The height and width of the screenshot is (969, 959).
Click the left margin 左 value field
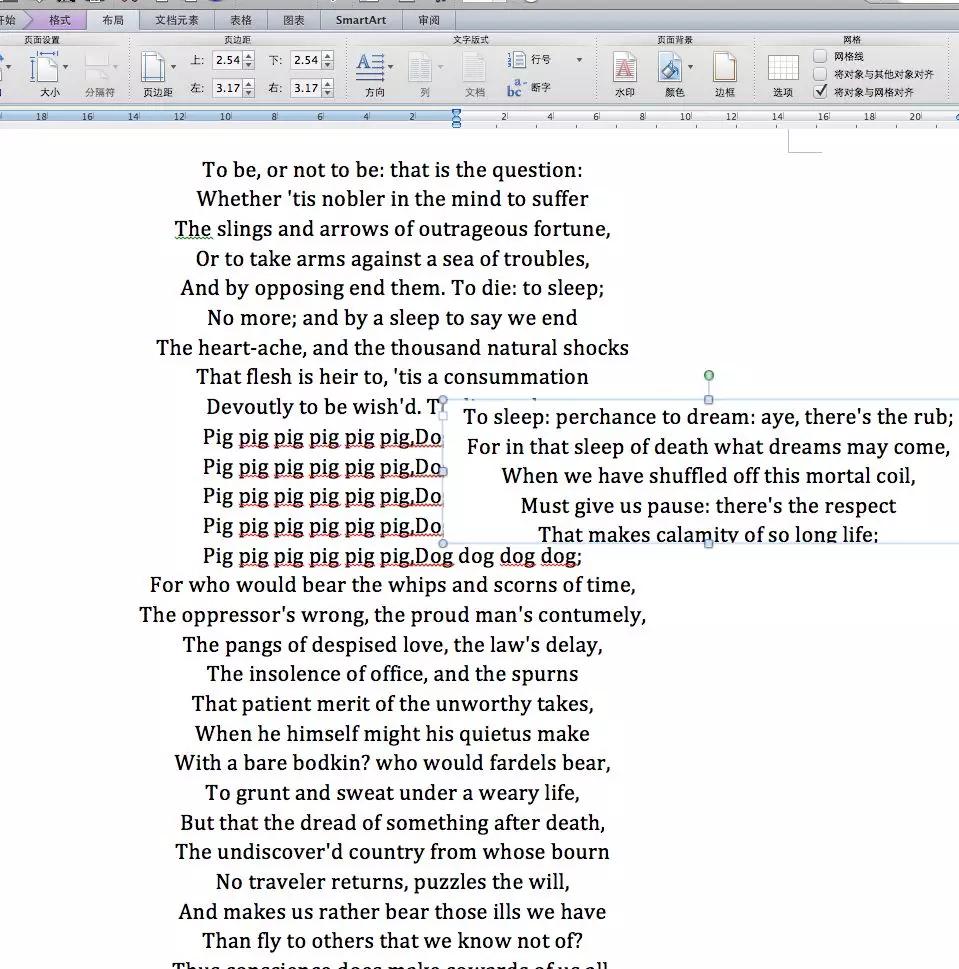click(x=227, y=88)
